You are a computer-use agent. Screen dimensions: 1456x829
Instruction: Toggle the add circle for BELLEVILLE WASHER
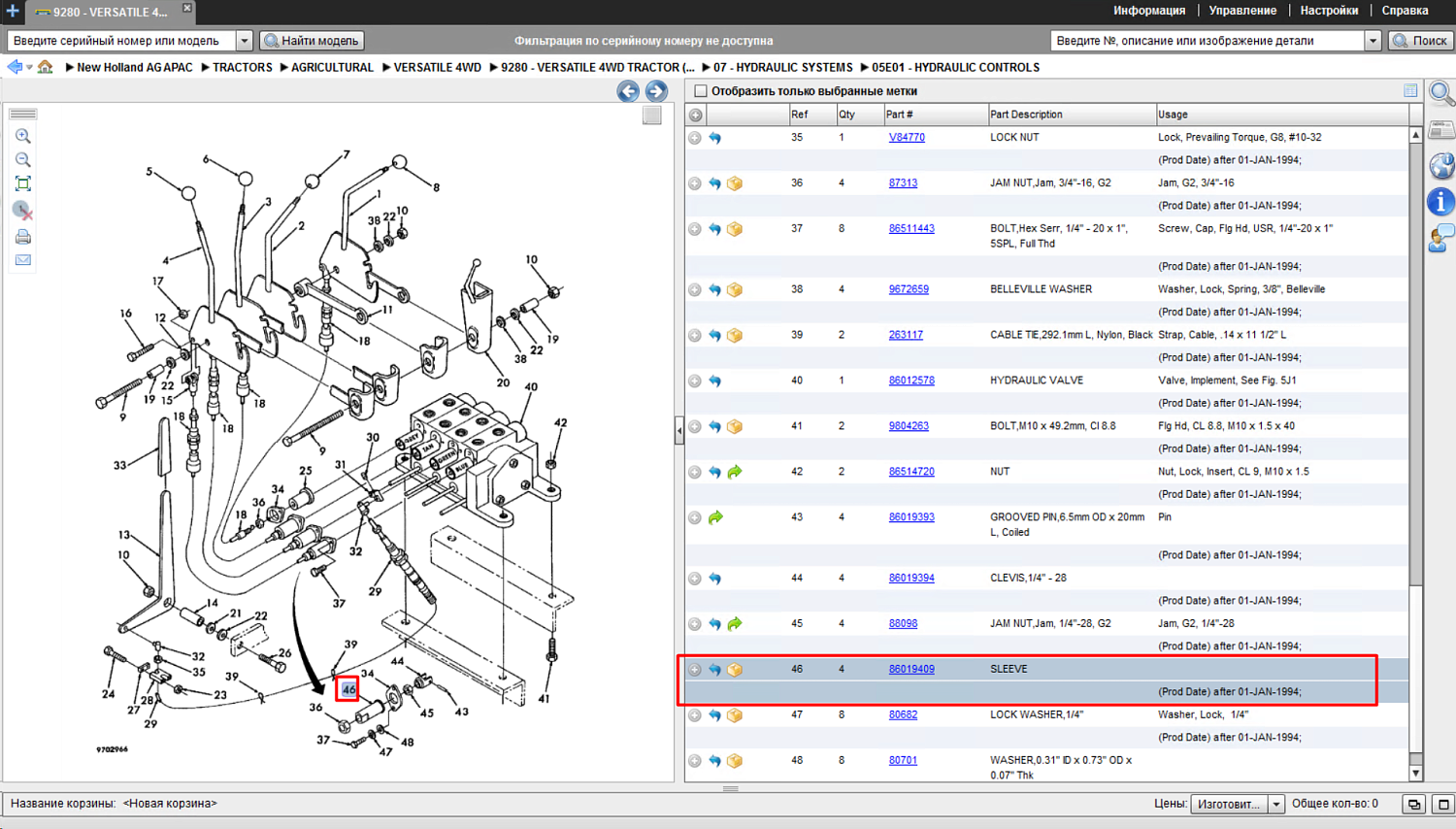695,289
